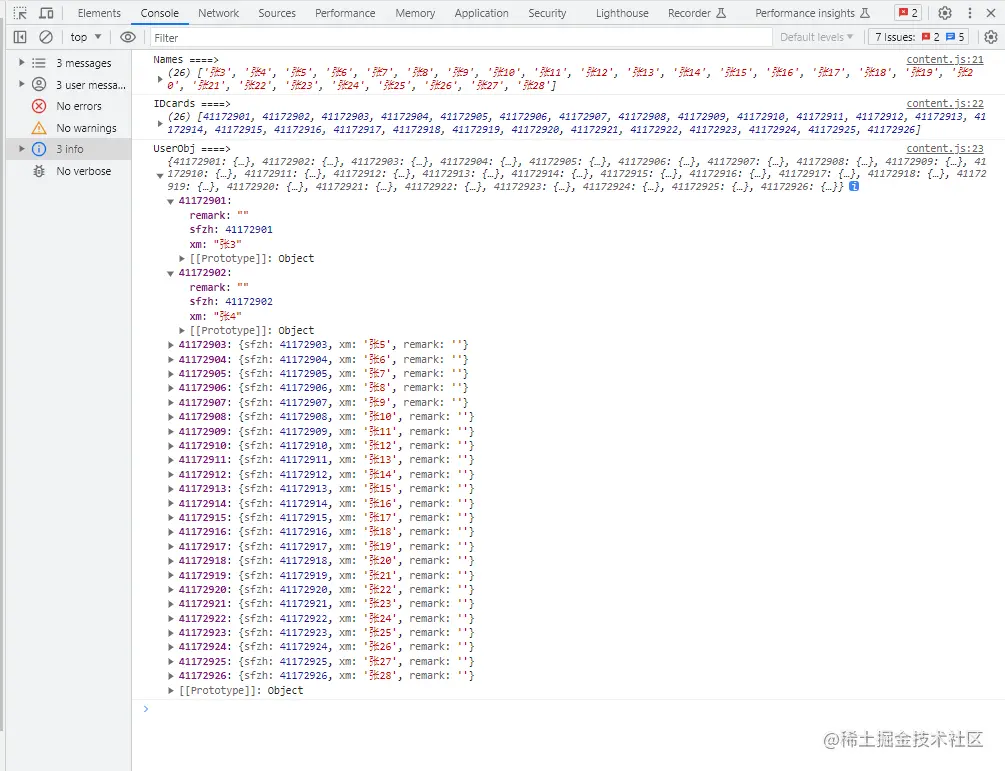Open the Application tab
The width and height of the screenshot is (1005, 771).
pyautogui.click(x=481, y=13)
